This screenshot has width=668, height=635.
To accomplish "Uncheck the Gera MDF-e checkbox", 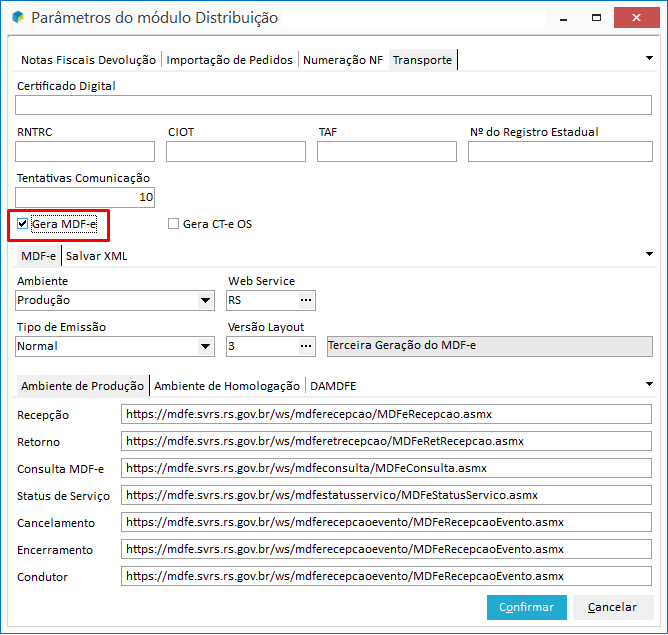I will click(x=23, y=224).
